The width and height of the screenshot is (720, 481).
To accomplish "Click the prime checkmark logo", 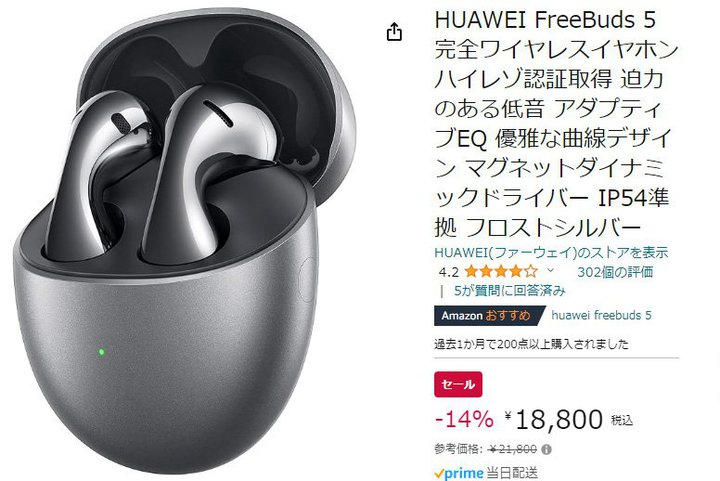I will 459,473.
